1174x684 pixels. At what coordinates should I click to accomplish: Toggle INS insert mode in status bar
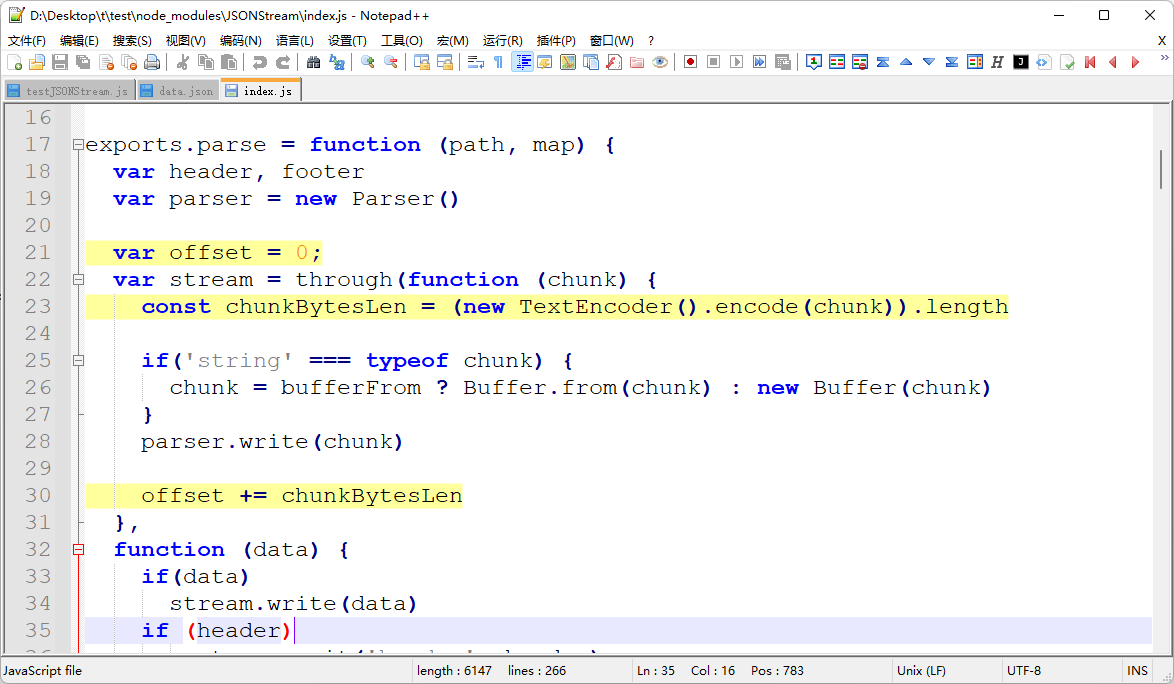tap(1137, 671)
